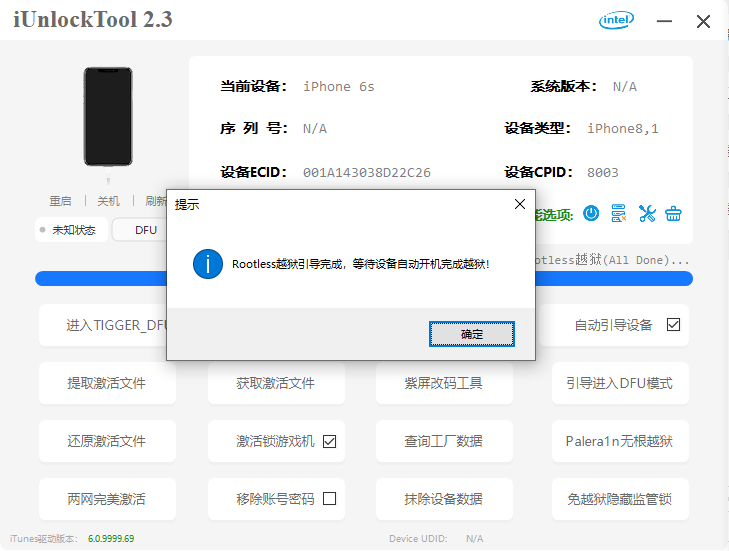Click the 获取激活文件 button

click(276, 383)
